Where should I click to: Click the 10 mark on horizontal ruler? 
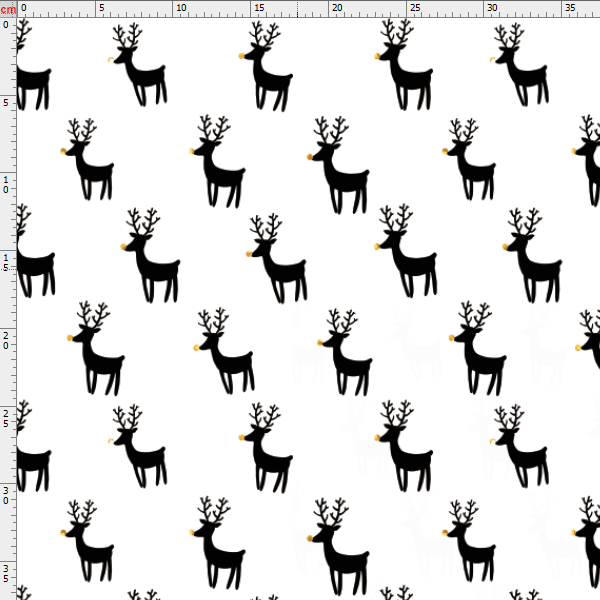click(x=181, y=8)
